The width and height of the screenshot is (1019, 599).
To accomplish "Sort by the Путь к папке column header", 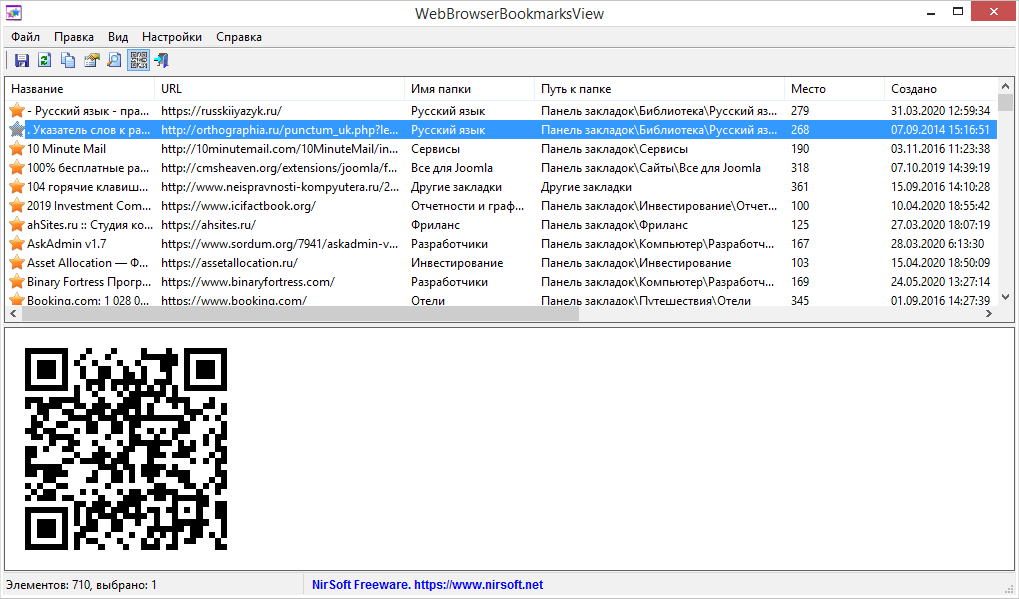I will [660, 89].
